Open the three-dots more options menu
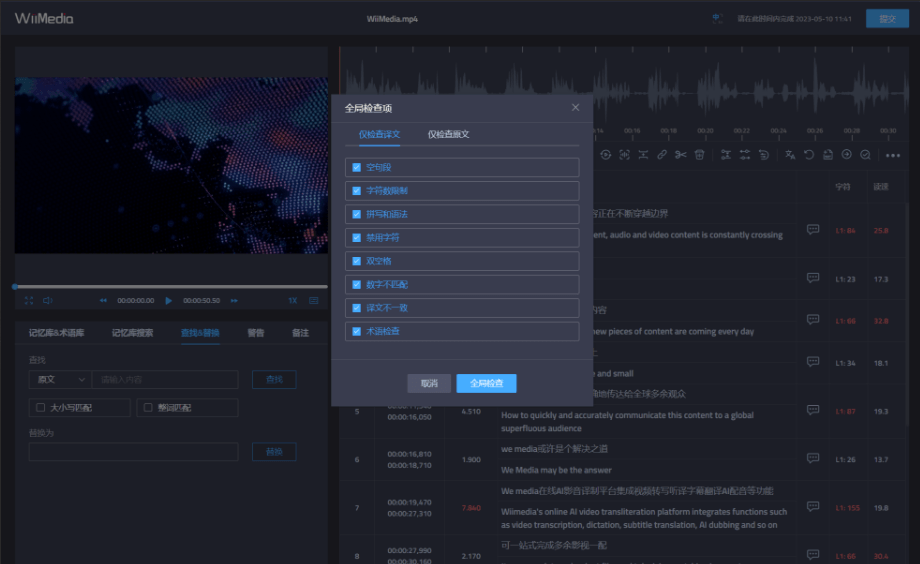Image resolution: width=920 pixels, height=564 pixels. (893, 155)
